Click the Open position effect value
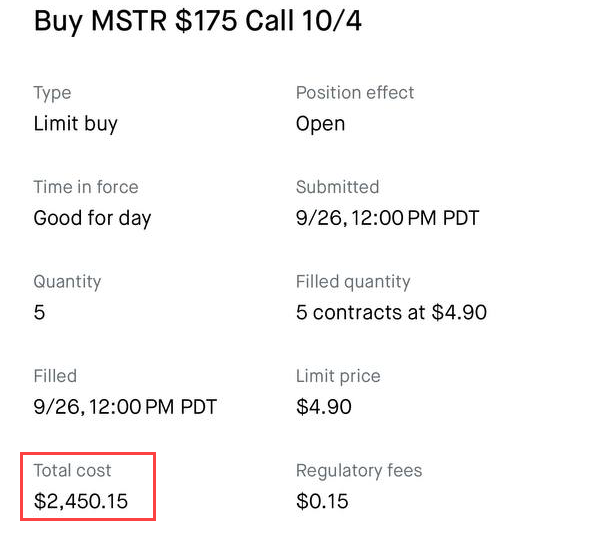This screenshot has height=556, width=590. point(320,125)
